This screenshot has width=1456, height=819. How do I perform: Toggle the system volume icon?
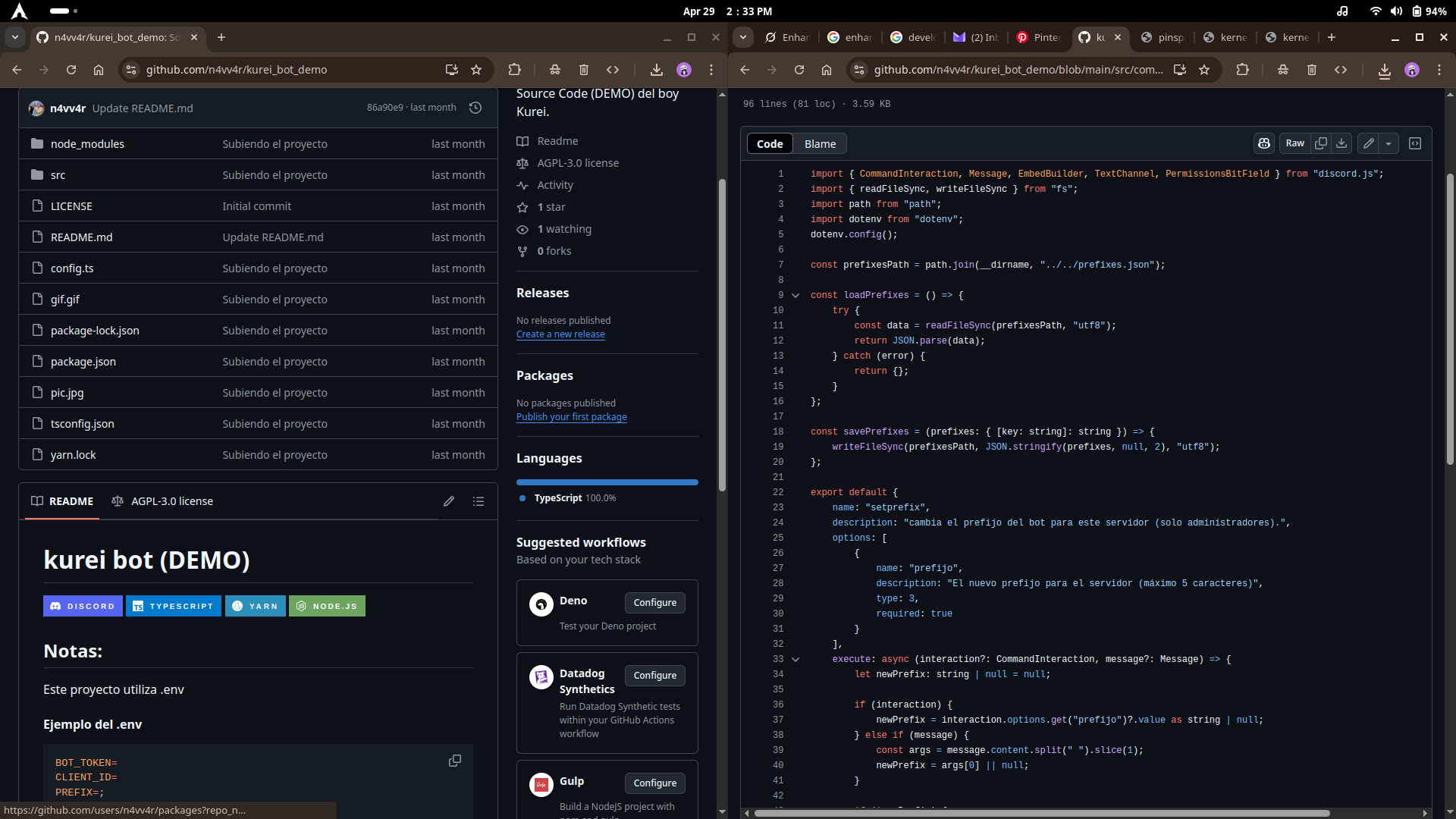tap(1397, 11)
